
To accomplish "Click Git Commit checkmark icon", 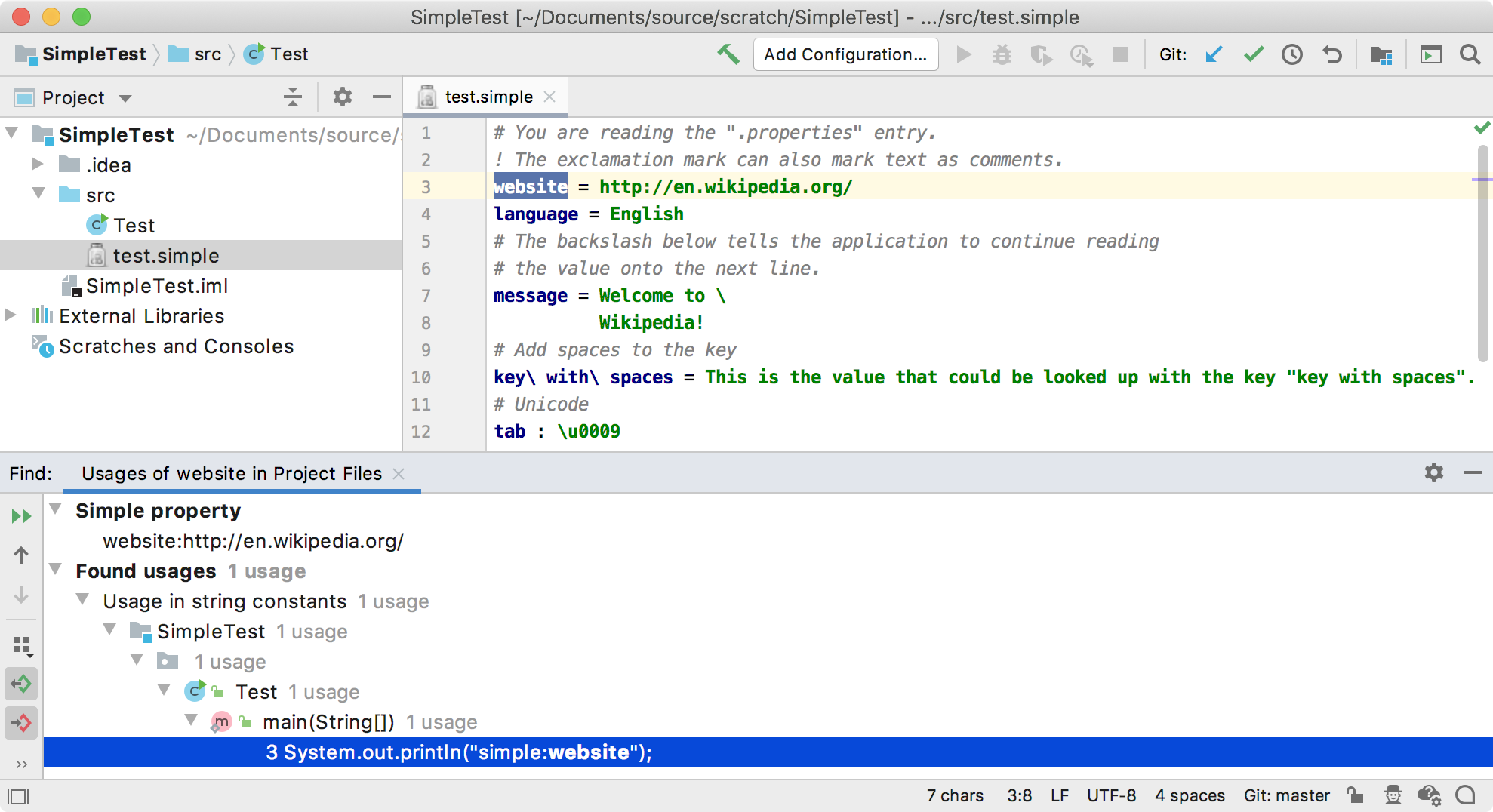I will tap(1253, 54).
